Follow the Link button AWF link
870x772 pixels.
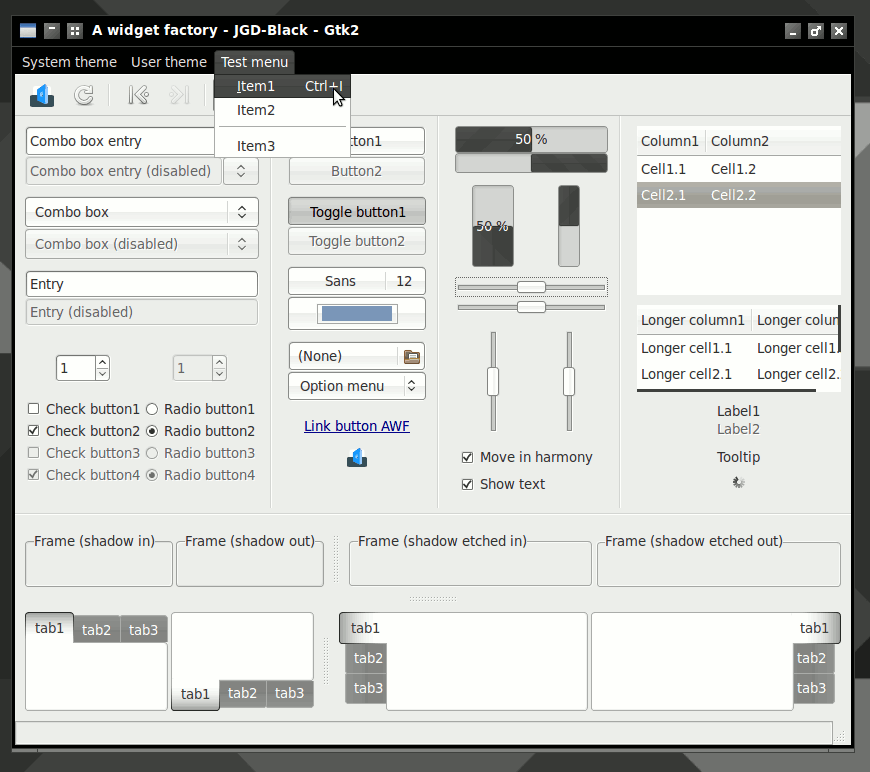357,426
